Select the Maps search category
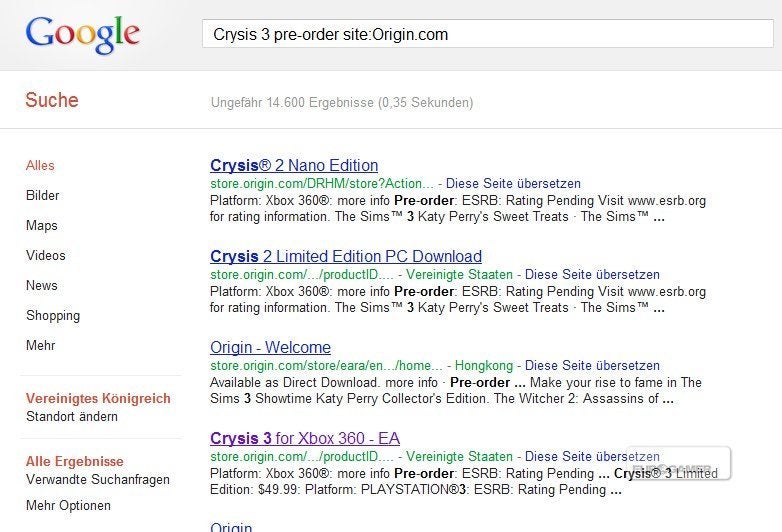The width and height of the screenshot is (782, 532). (x=41, y=225)
